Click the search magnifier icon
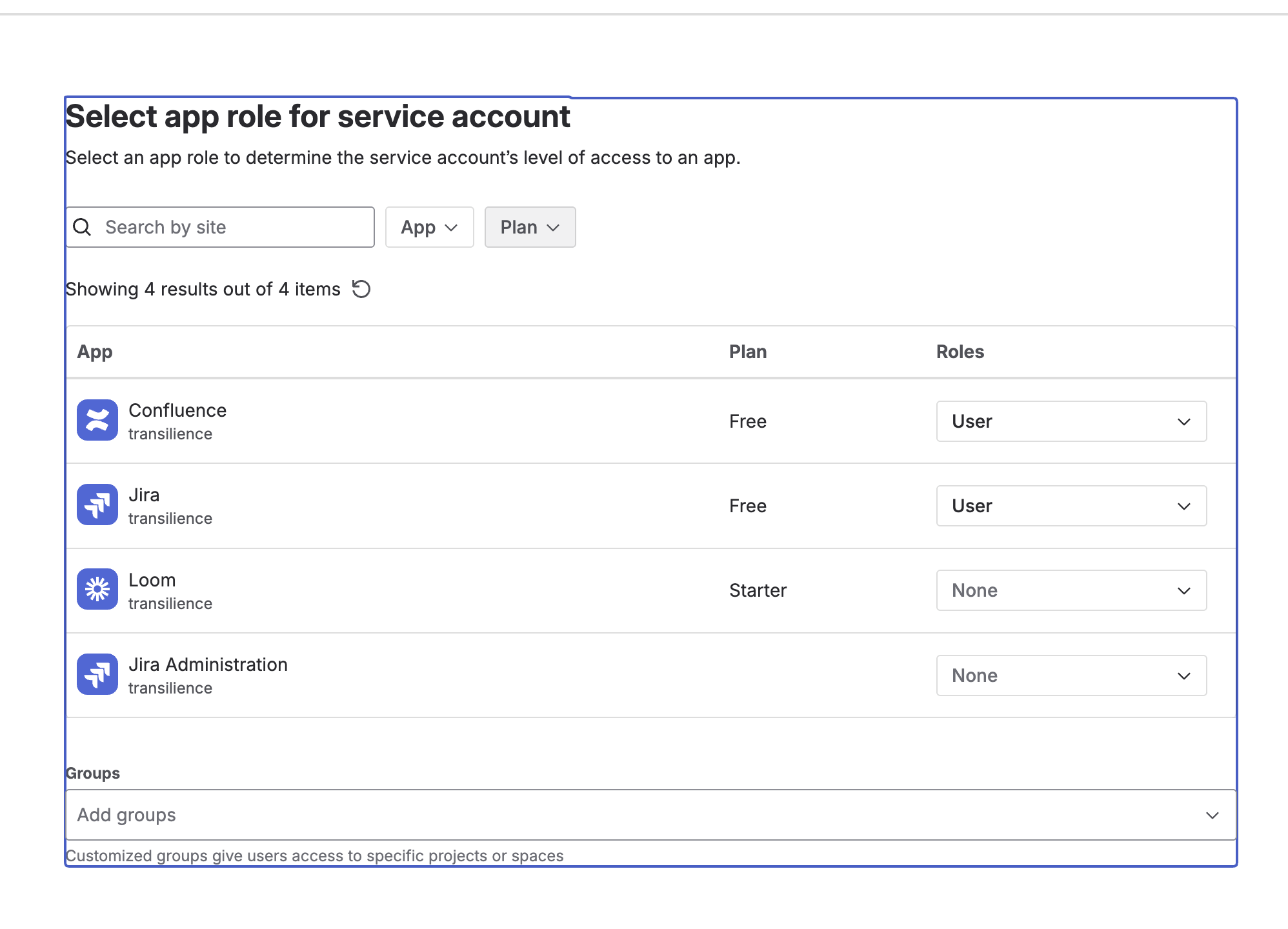Screen dimensions: 1288x929 click(83, 227)
